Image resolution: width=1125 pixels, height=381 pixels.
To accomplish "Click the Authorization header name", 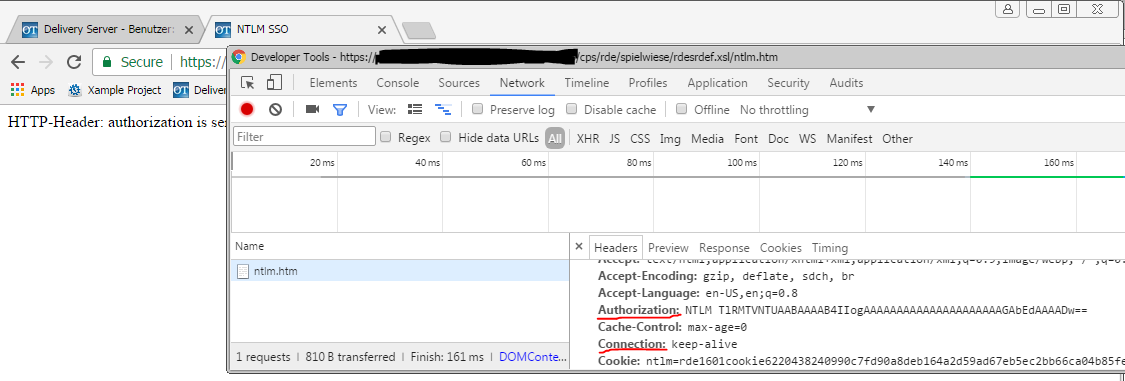I will [639, 310].
